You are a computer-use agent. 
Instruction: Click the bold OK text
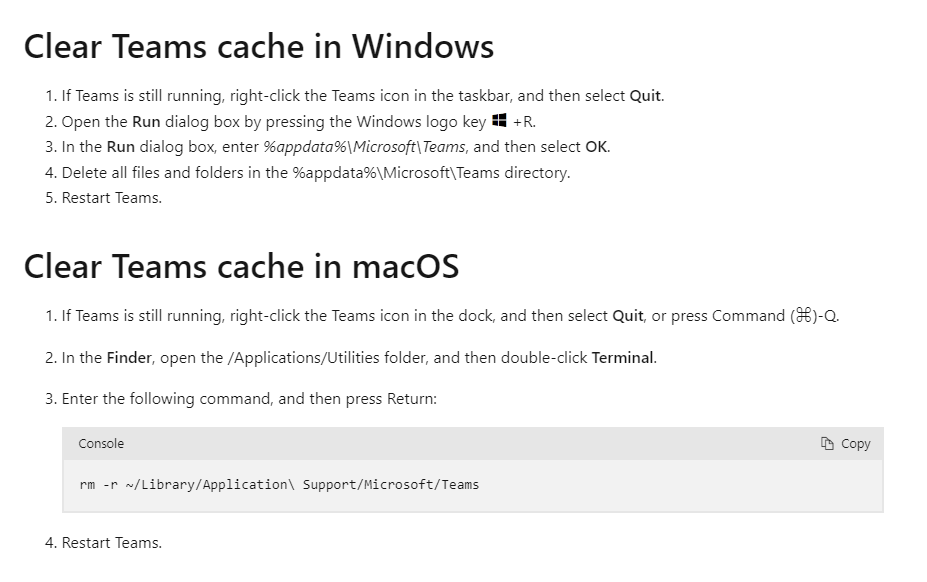[596, 147]
